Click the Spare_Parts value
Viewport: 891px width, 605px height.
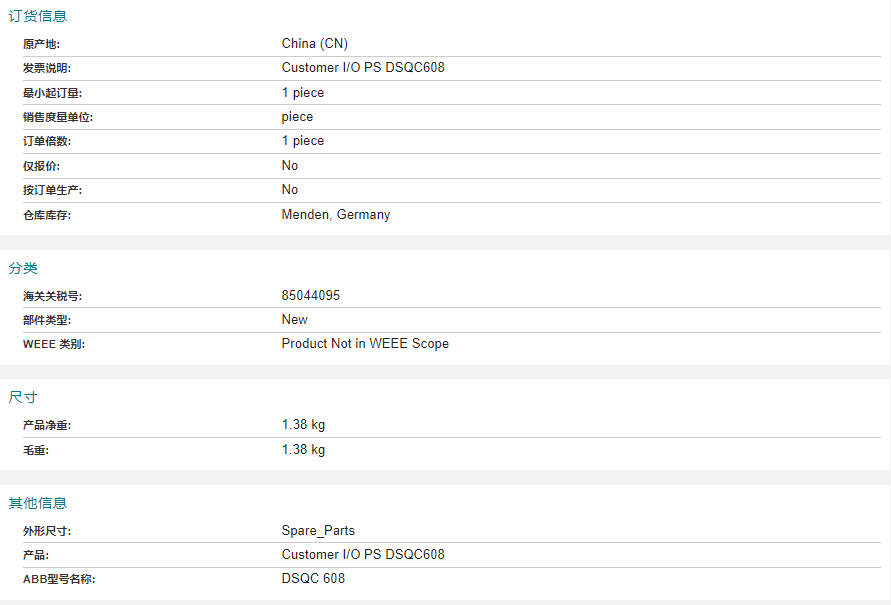318,531
